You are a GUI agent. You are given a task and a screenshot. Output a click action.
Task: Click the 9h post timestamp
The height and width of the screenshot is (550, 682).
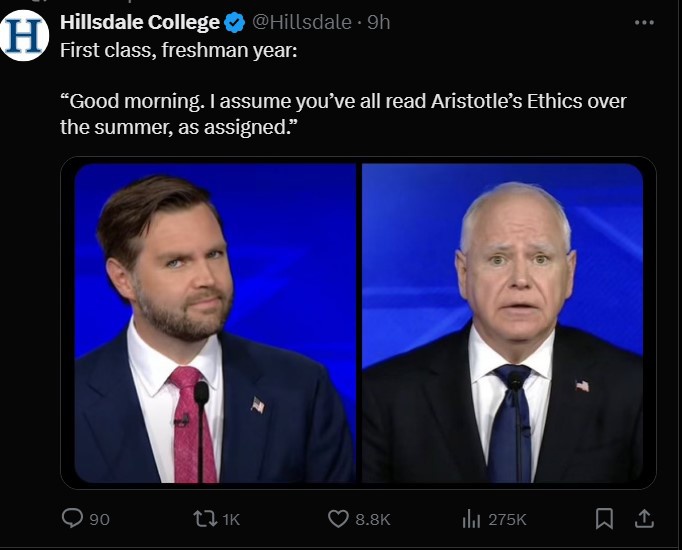(379, 22)
